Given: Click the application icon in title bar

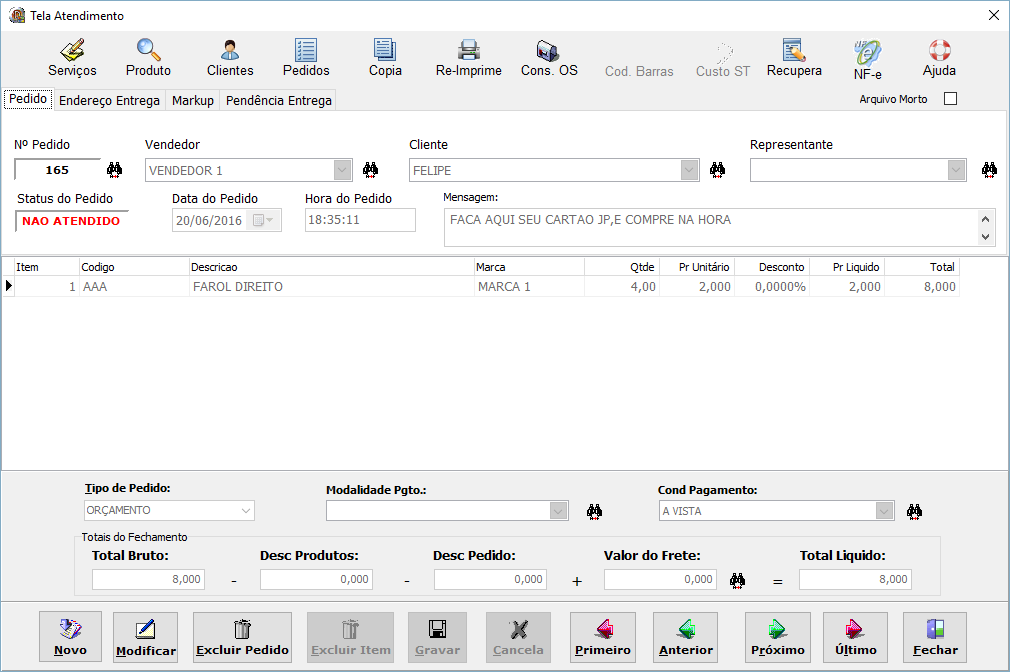Looking at the screenshot, I should click(17, 15).
